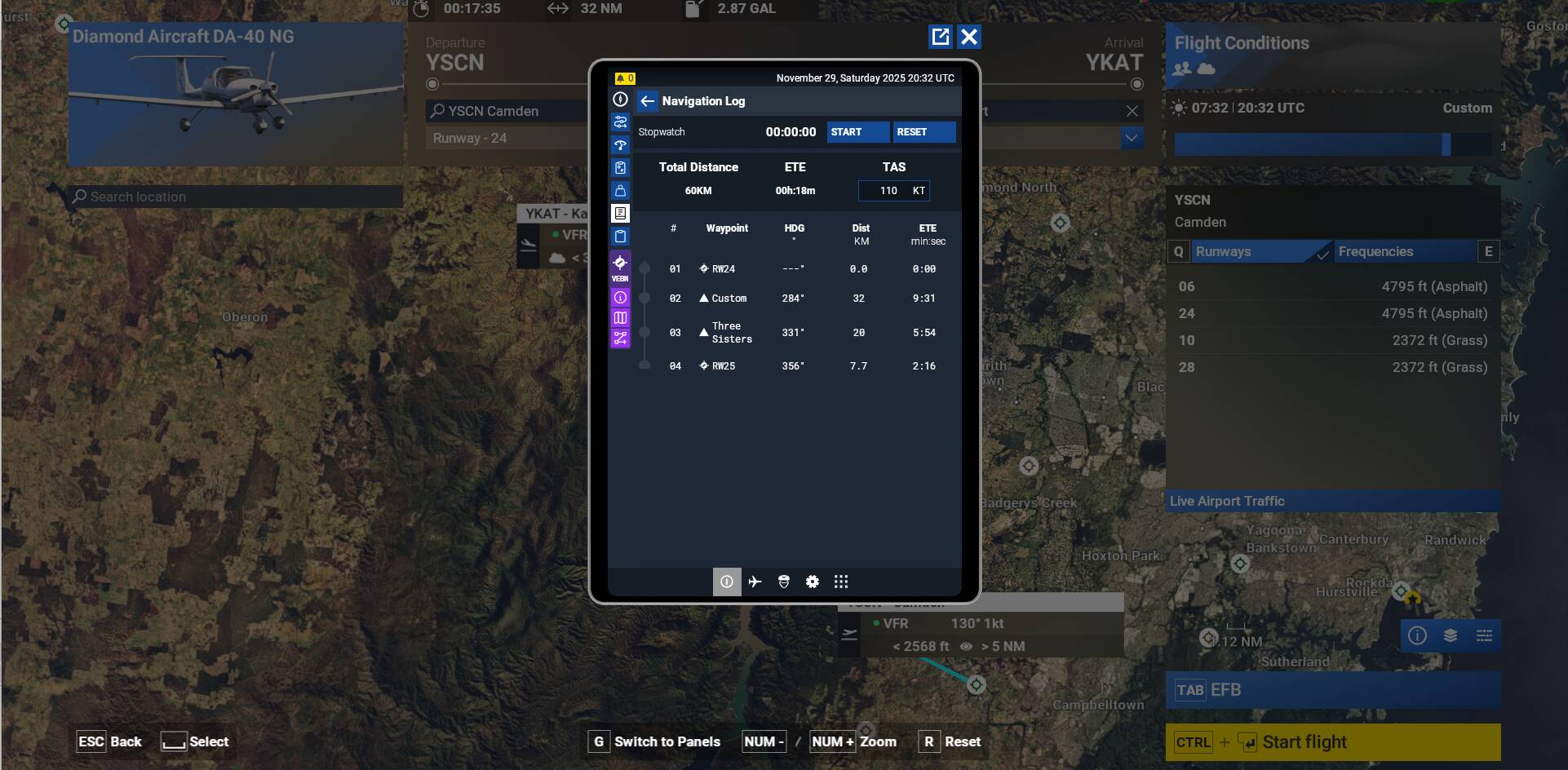Click the weather cloud icon under Flight Conditions
The height and width of the screenshot is (770, 1568).
coord(1206,69)
